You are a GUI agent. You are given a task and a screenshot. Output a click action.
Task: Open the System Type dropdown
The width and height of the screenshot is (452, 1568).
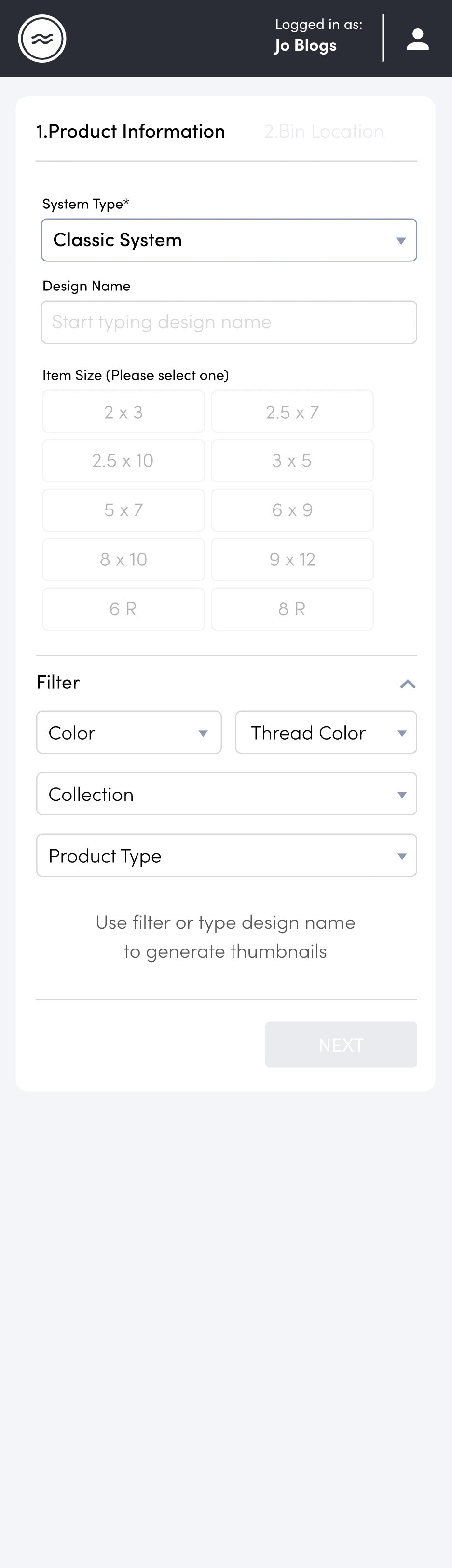tap(229, 240)
